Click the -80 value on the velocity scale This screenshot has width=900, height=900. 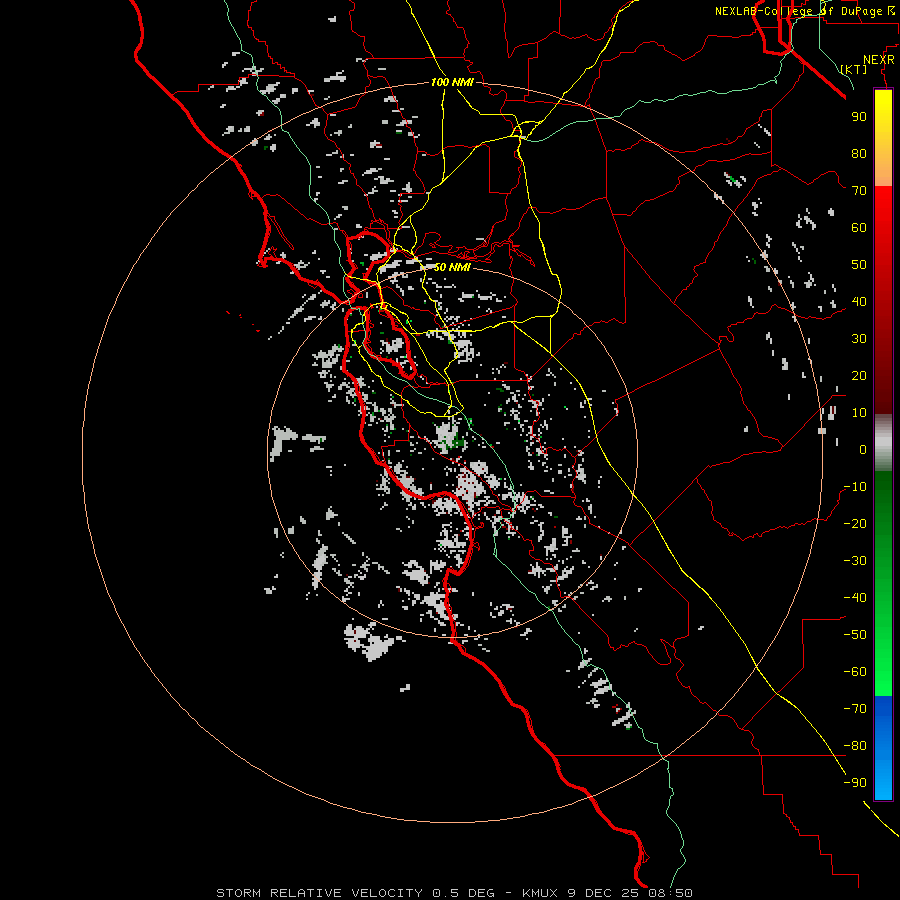coord(855,746)
